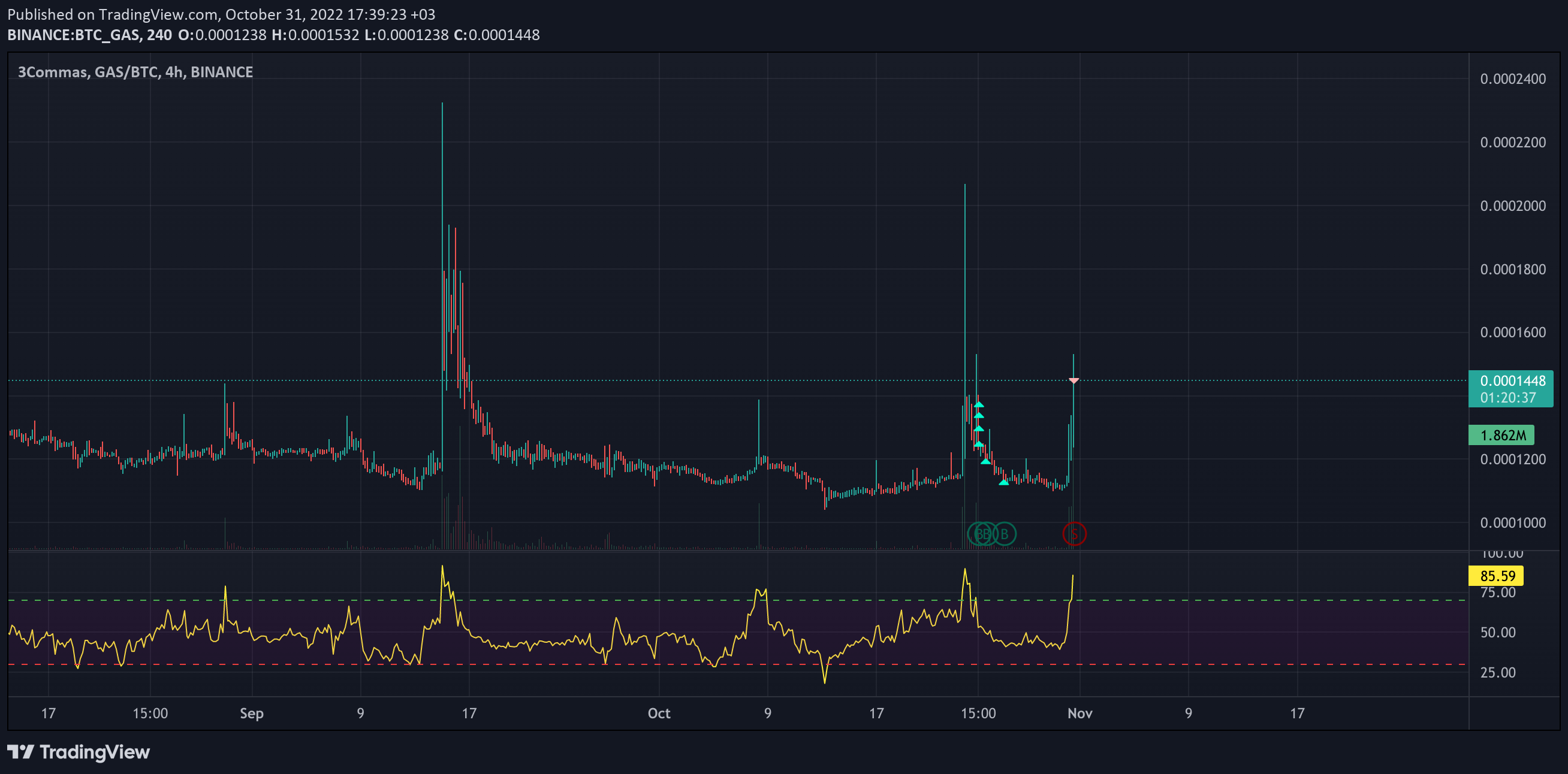Click the 0.0001200 price axis label
The height and width of the screenshot is (774, 1568).
click(x=1513, y=459)
